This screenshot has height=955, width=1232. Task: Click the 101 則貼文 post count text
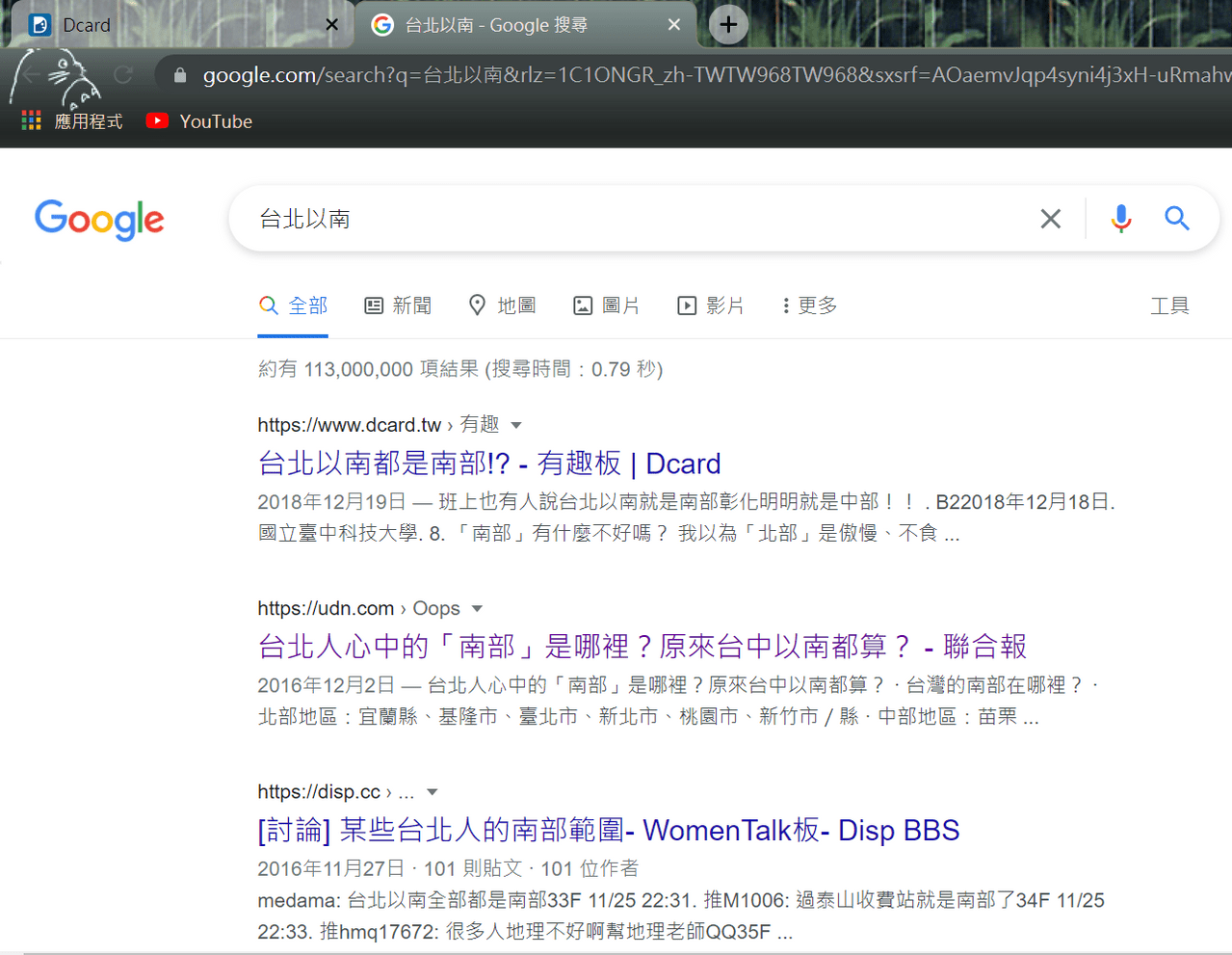coord(473,868)
